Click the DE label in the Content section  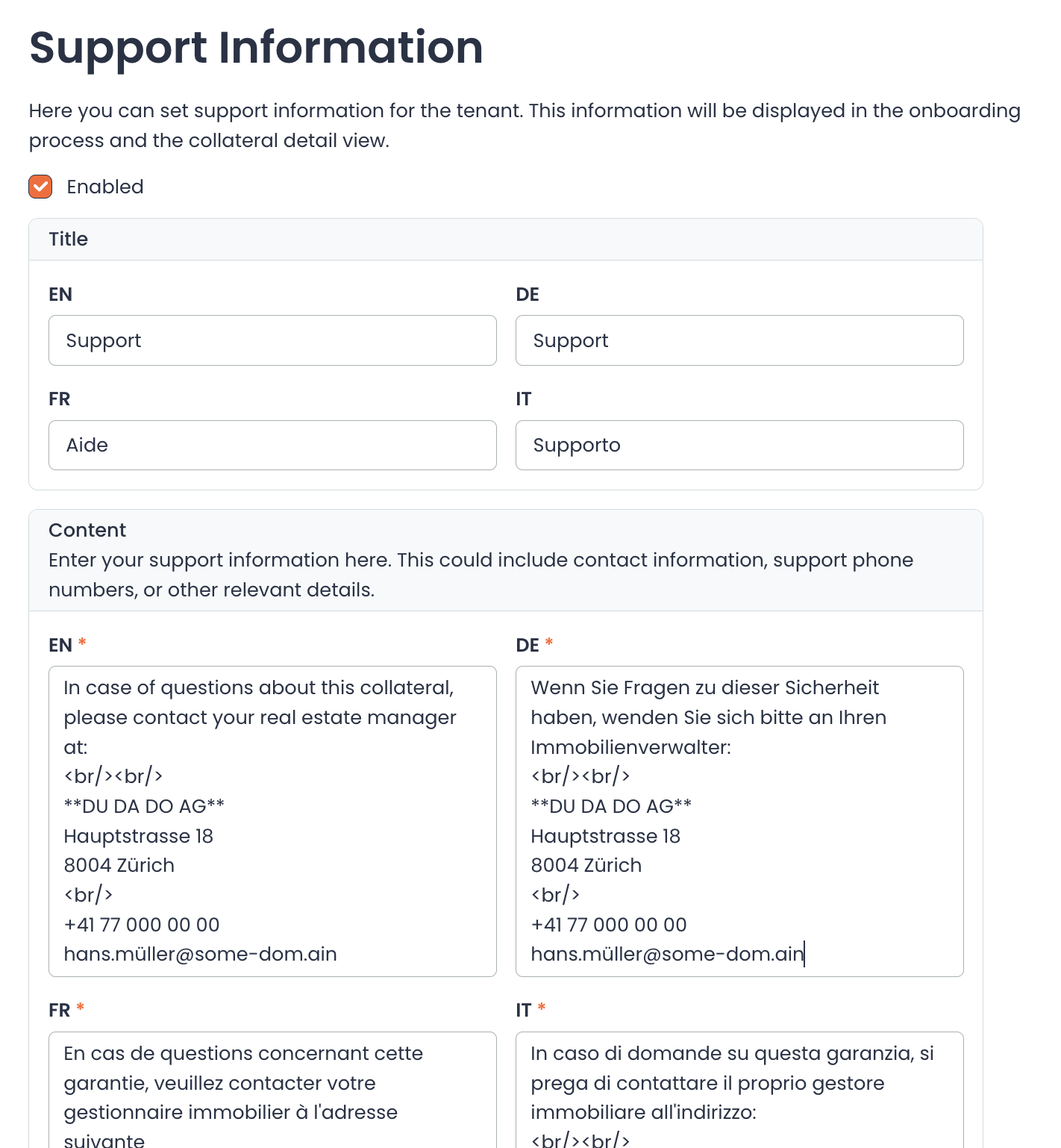coord(528,644)
